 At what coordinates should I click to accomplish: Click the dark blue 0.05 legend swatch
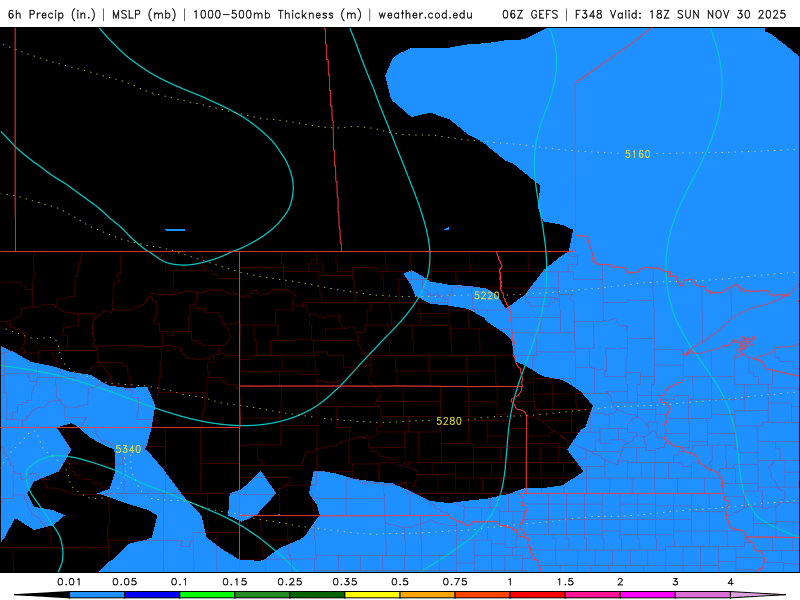coord(152,595)
